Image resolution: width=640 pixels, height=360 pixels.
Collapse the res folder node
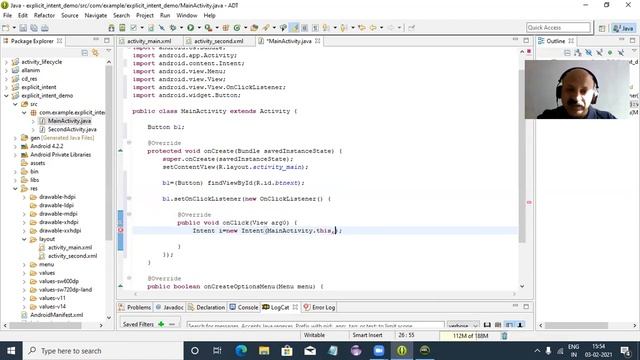(x=16, y=189)
